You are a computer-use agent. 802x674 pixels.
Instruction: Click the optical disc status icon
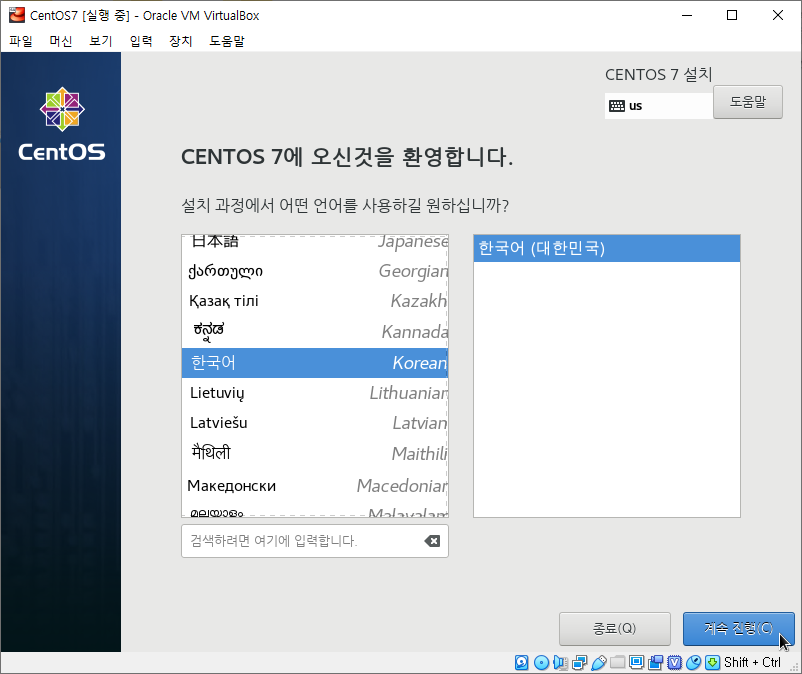(541, 662)
